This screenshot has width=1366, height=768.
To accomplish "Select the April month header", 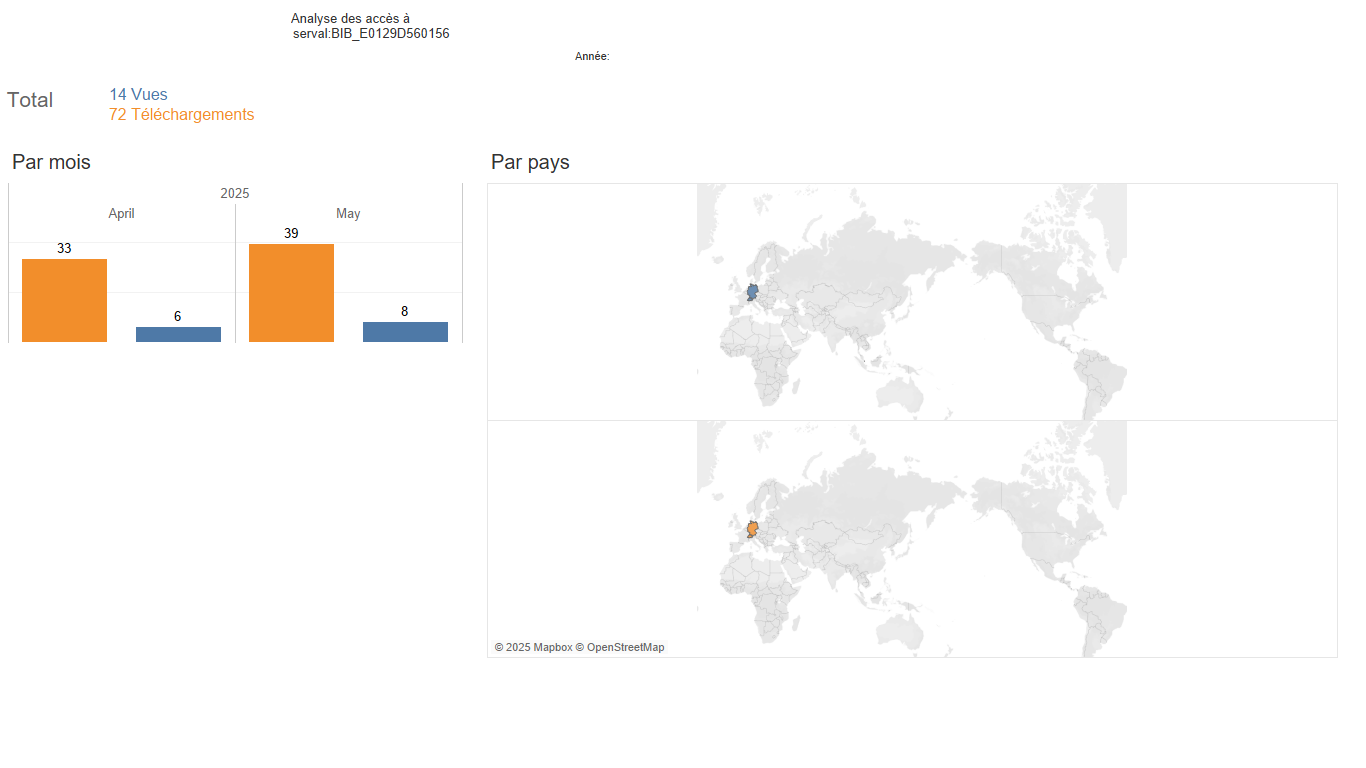I will click(121, 214).
